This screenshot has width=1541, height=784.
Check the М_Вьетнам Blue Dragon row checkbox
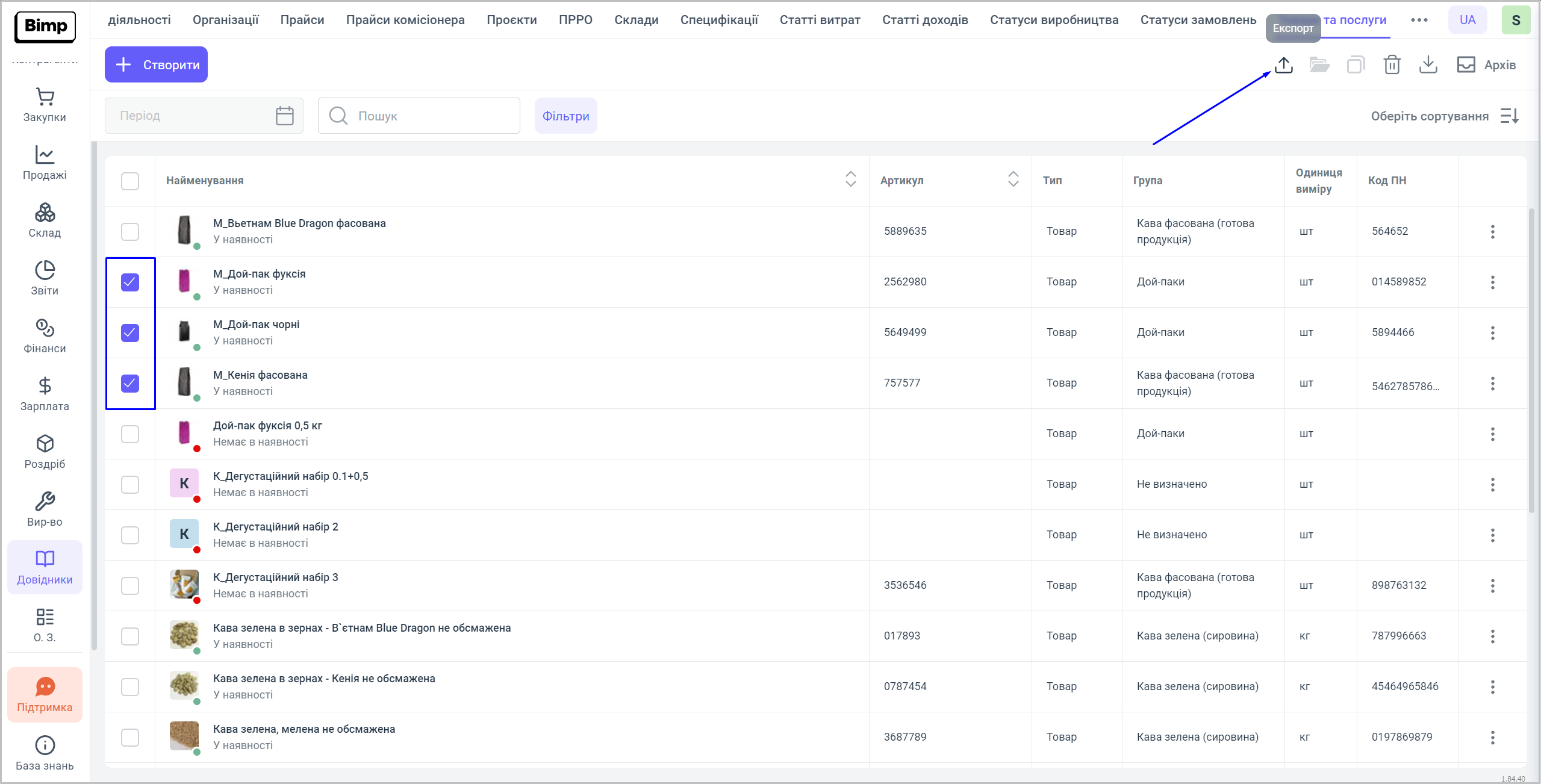tap(130, 232)
